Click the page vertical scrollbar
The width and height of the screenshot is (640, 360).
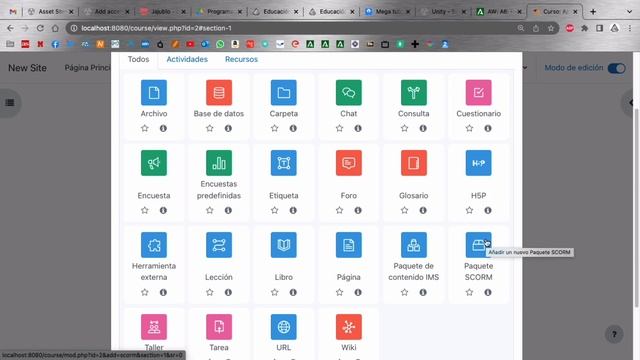coord(636,208)
